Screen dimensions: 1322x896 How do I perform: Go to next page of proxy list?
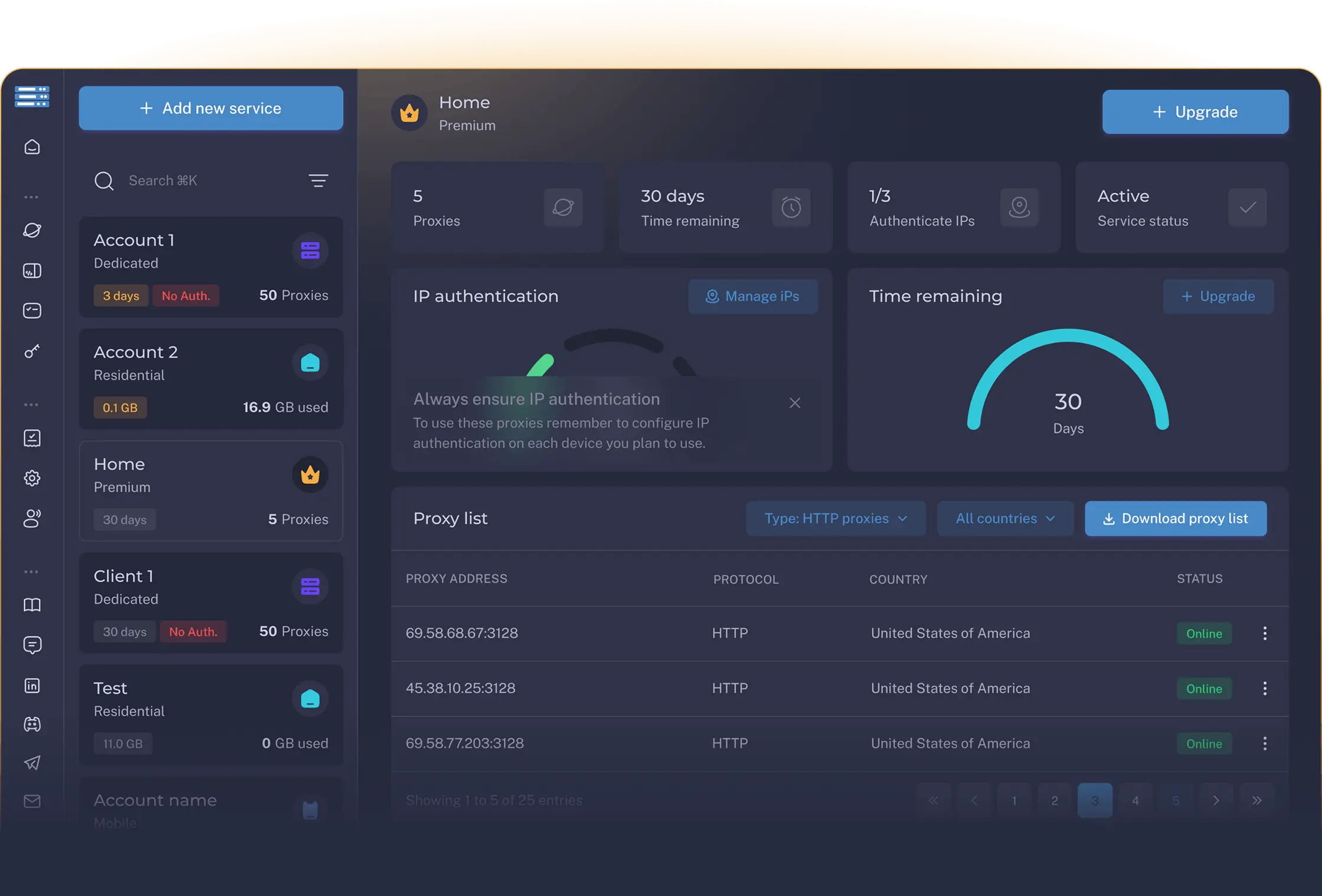pyautogui.click(x=1216, y=800)
